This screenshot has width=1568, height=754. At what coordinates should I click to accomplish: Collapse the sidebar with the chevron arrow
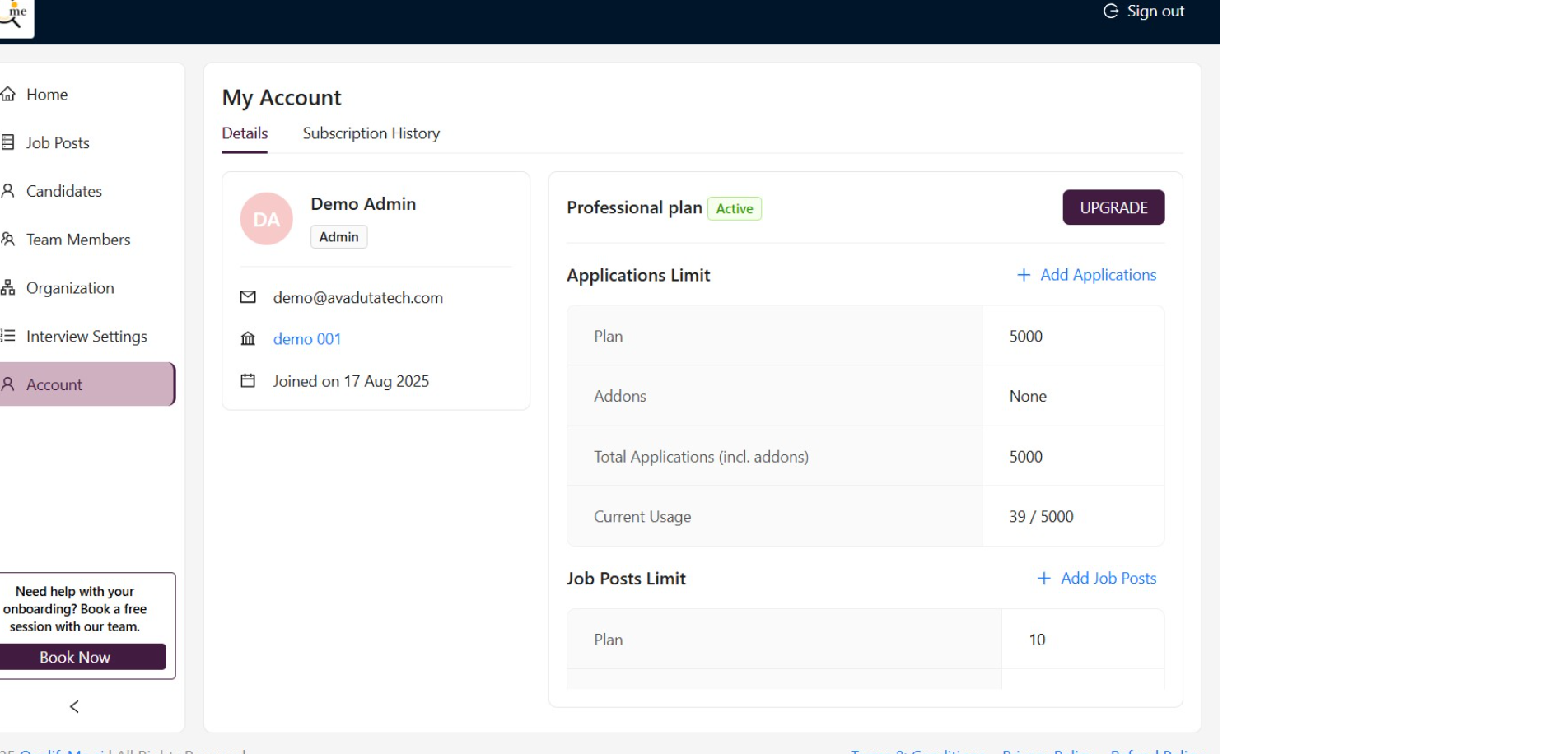tap(74, 706)
